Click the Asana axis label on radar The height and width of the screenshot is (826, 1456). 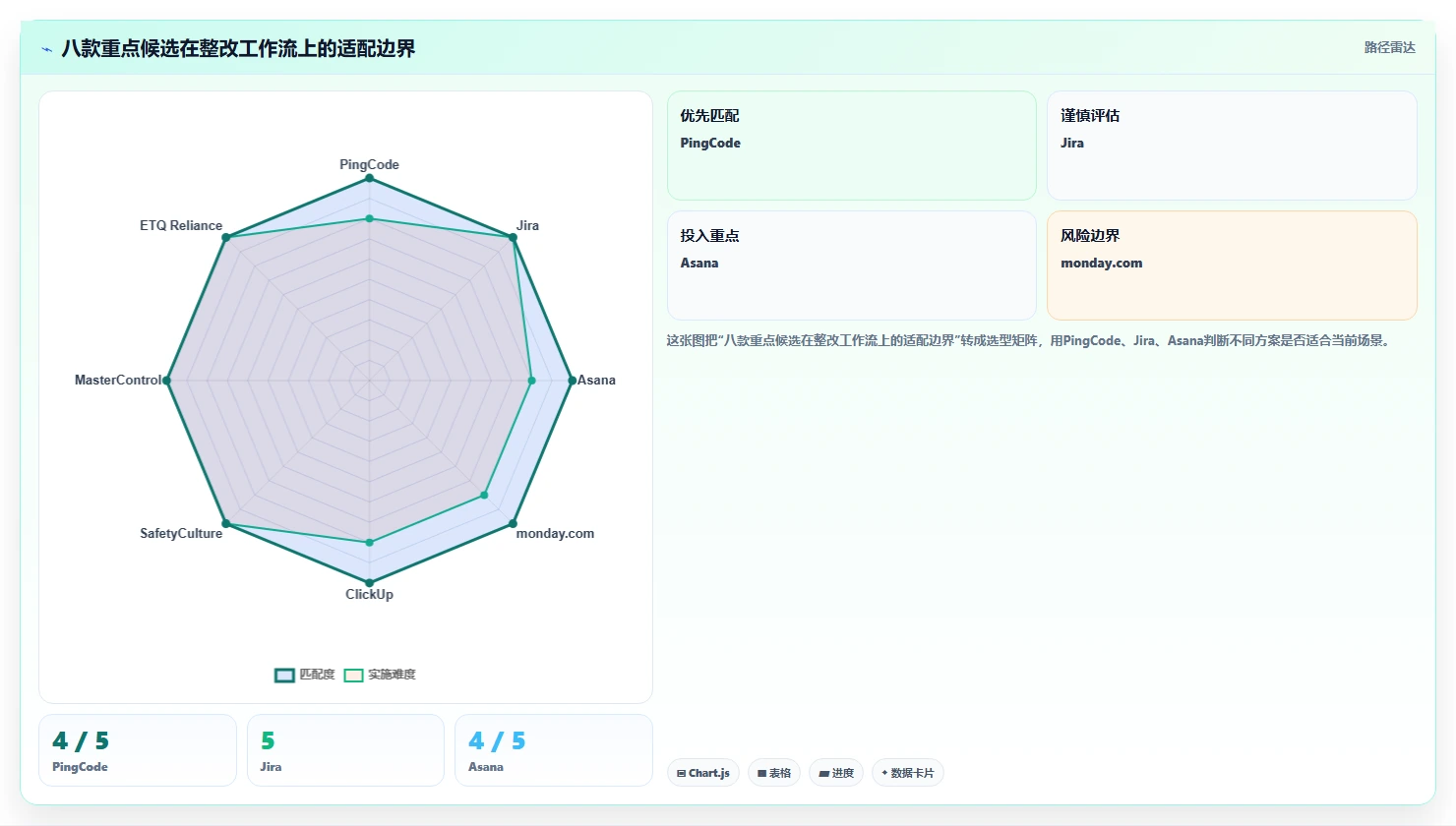point(596,380)
